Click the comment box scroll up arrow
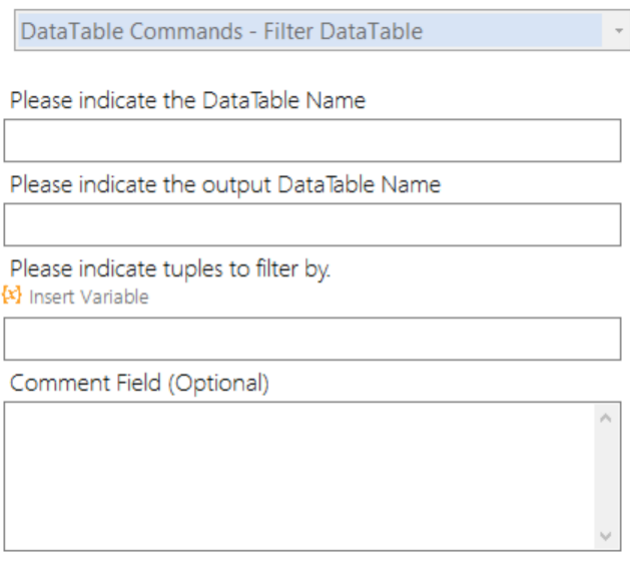This screenshot has height=564, width=630. pos(605,418)
